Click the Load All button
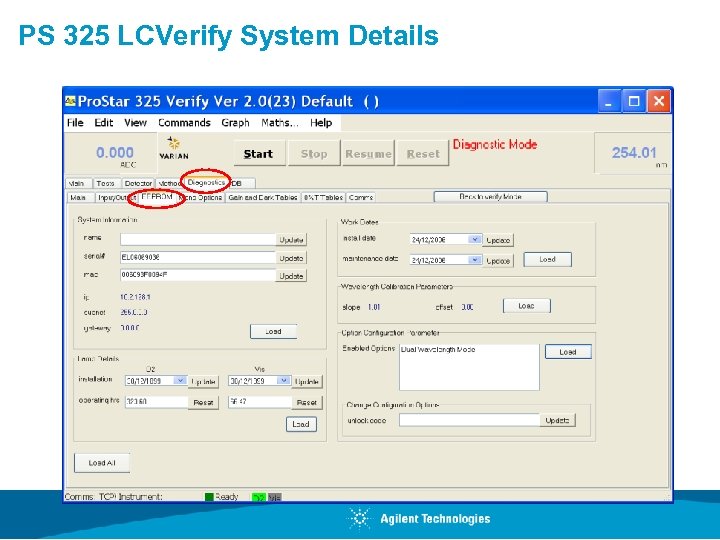The height and width of the screenshot is (540, 720). [x=102, y=463]
